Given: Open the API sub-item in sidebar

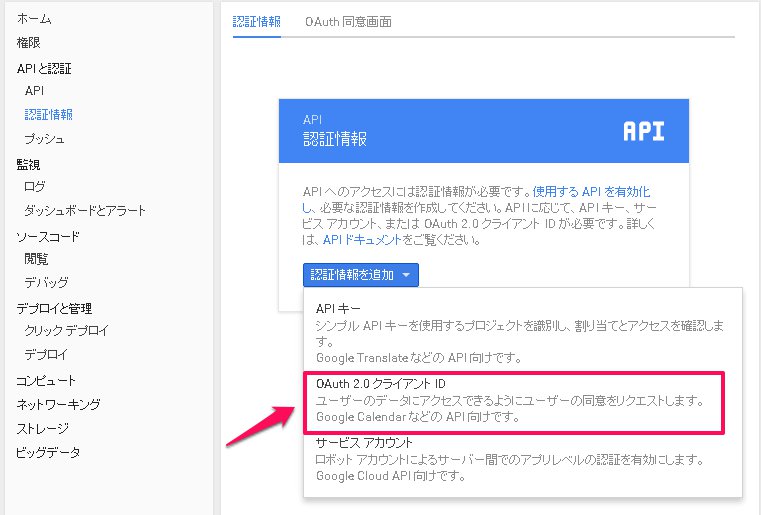Looking at the screenshot, I should click(34, 91).
